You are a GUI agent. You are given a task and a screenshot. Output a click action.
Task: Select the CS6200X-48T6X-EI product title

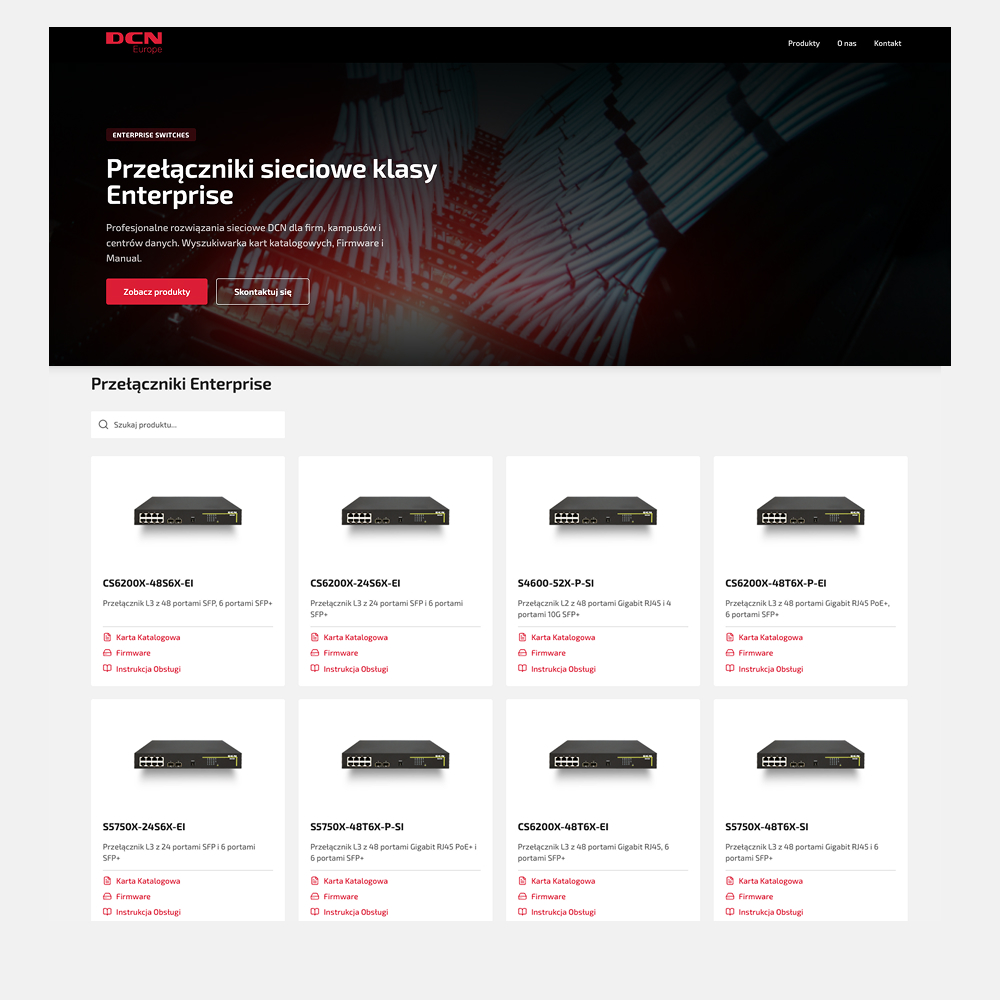pyautogui.click(x=563, y=827)
